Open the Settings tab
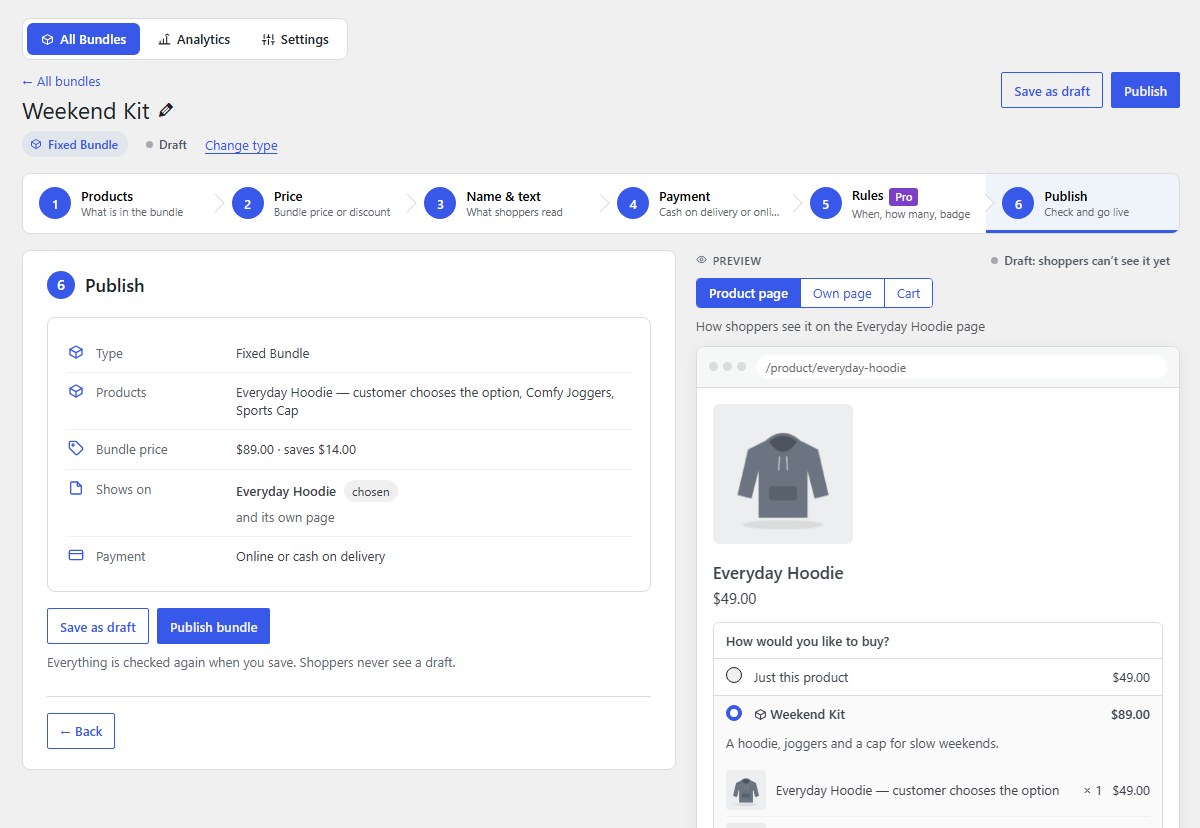 click(x=295, y=39)
